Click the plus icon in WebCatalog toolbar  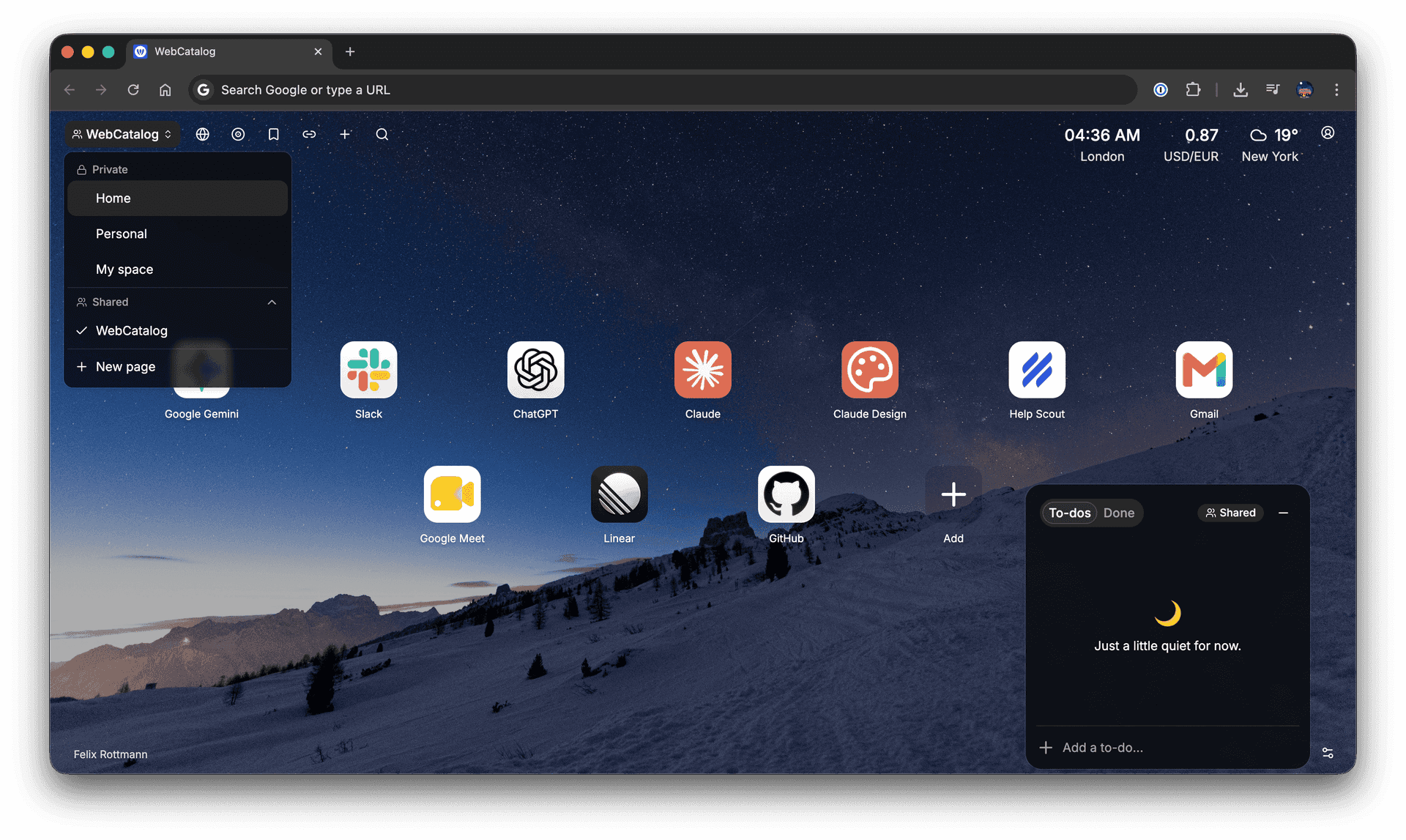coord(345,134)
